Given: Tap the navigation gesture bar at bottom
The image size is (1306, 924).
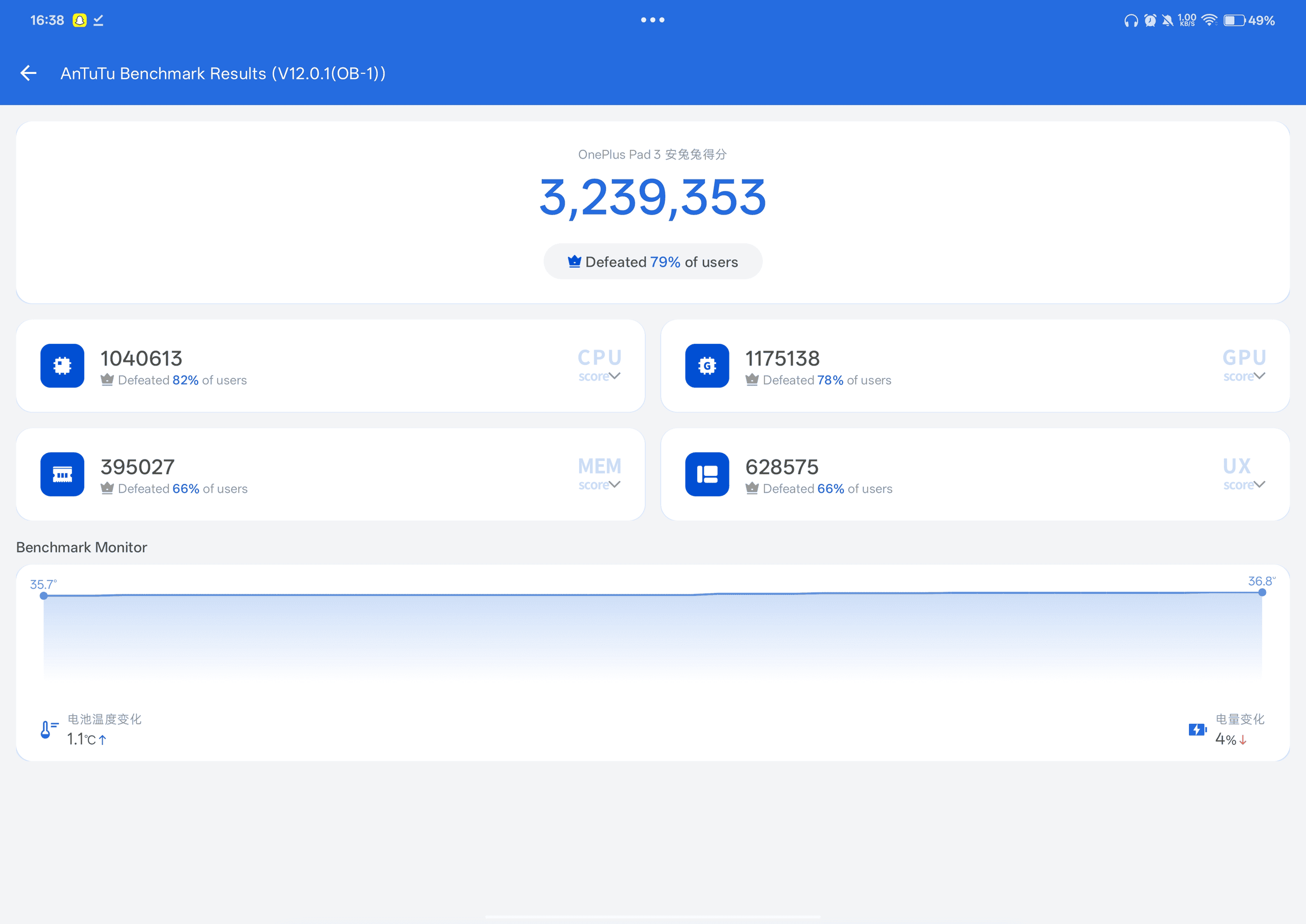Looking at the screenshot, I should (652, 917).
